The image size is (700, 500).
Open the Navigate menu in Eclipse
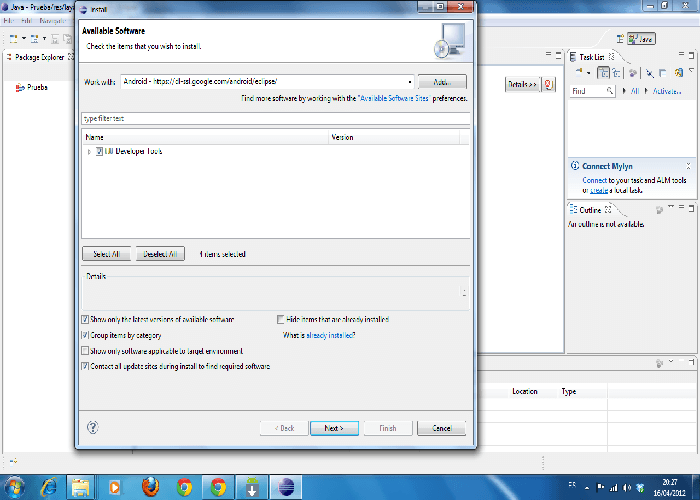pos(52,21)
